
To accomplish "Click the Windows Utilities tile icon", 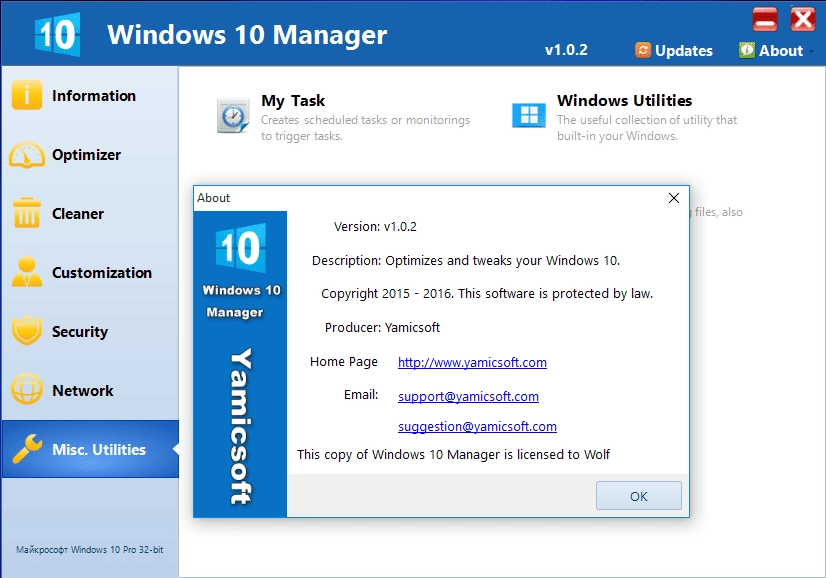I will [528, 115].
